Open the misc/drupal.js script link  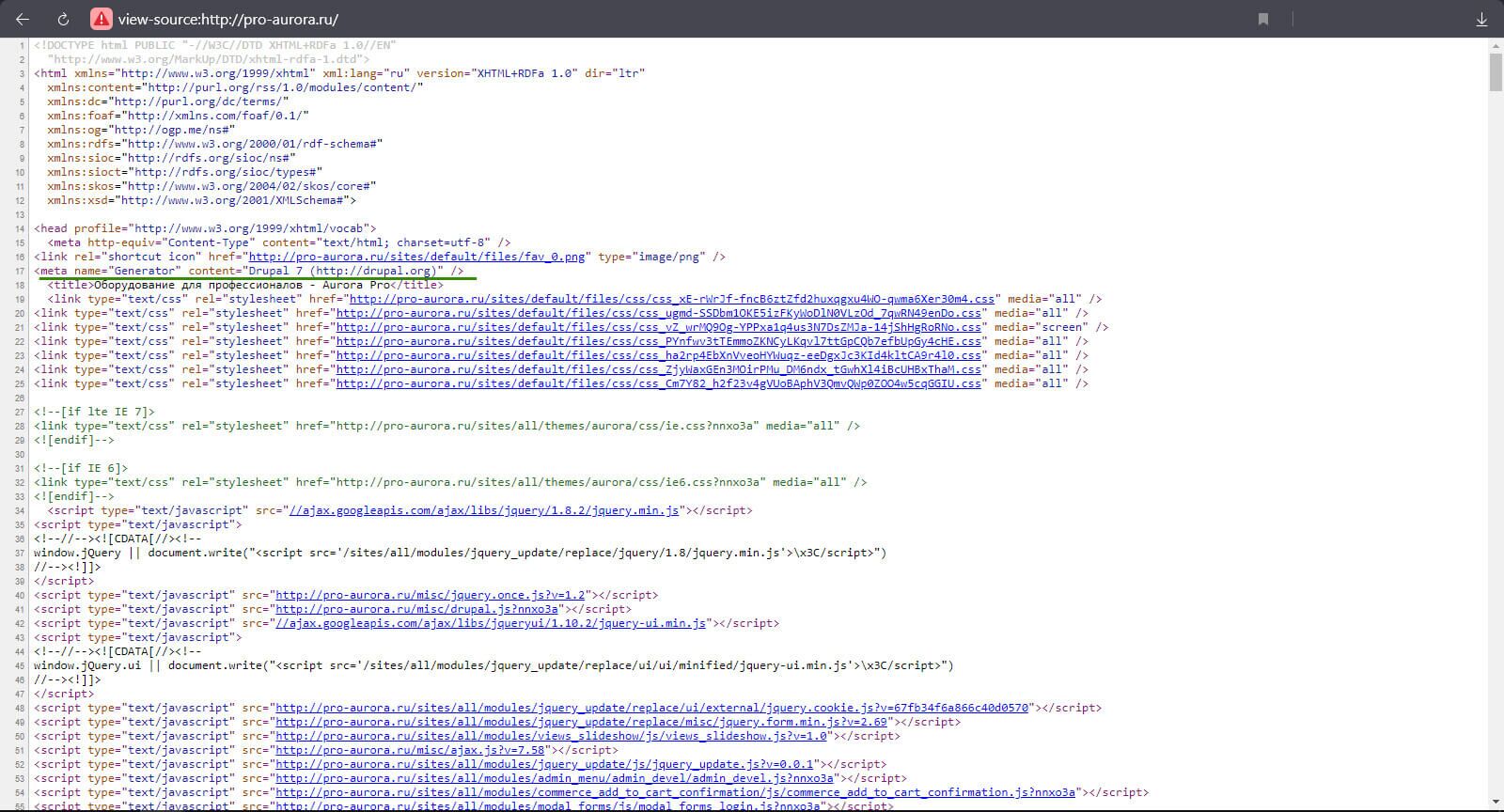click(x=416, y=609)
